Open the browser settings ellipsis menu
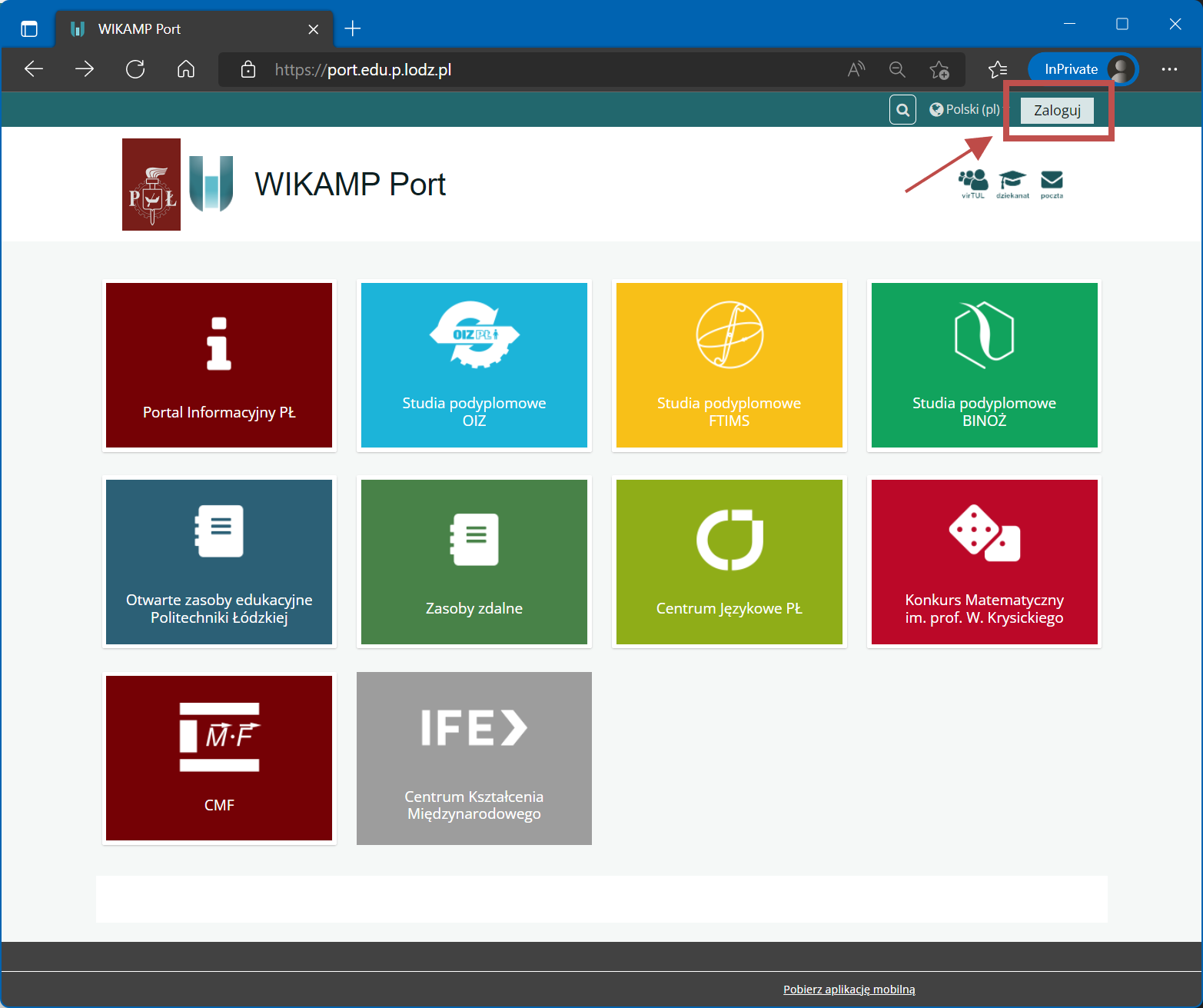1203x1008 pixels. point(1169,69)
